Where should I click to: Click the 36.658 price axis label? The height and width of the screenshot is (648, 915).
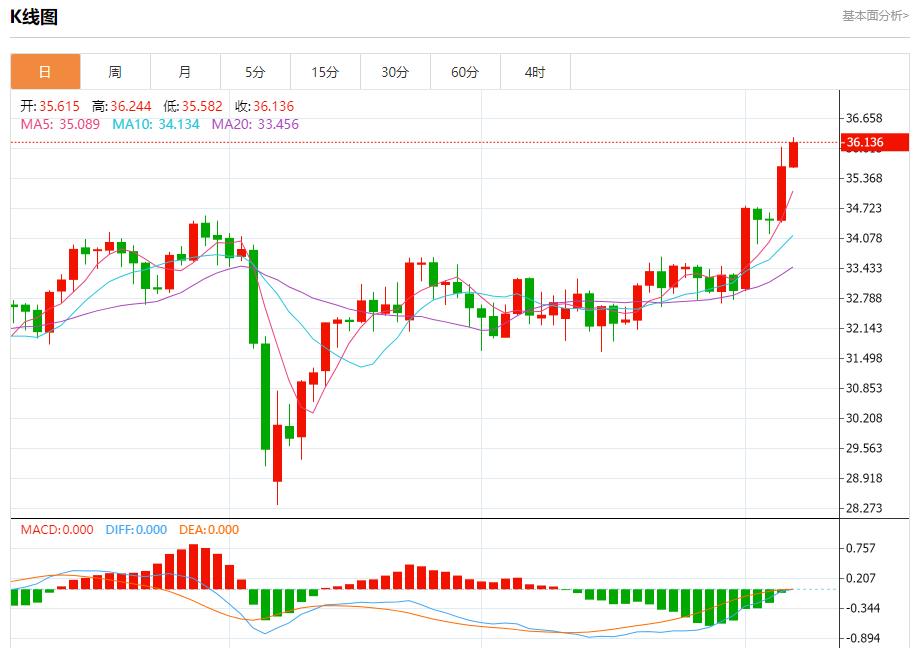click(864, 118)
